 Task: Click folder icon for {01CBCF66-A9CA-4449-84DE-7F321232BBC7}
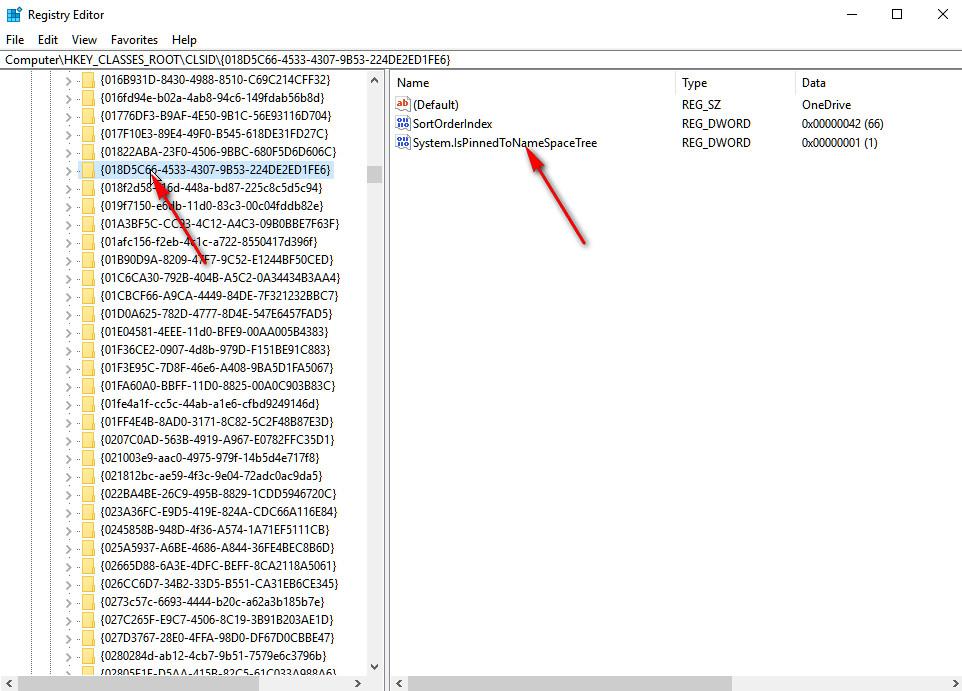(x=88, y=296)
